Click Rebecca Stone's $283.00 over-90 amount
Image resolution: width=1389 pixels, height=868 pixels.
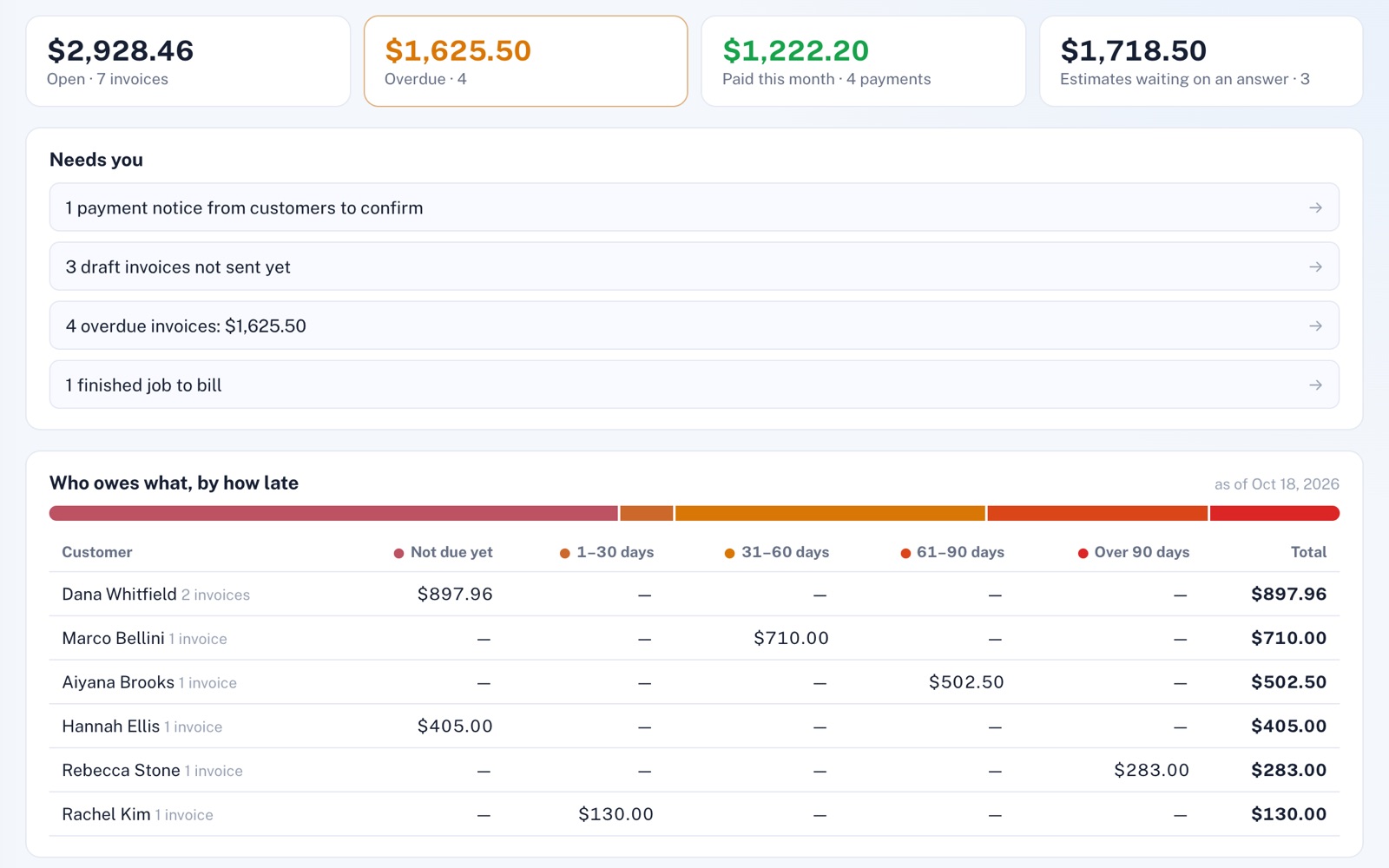(1152, 770)
